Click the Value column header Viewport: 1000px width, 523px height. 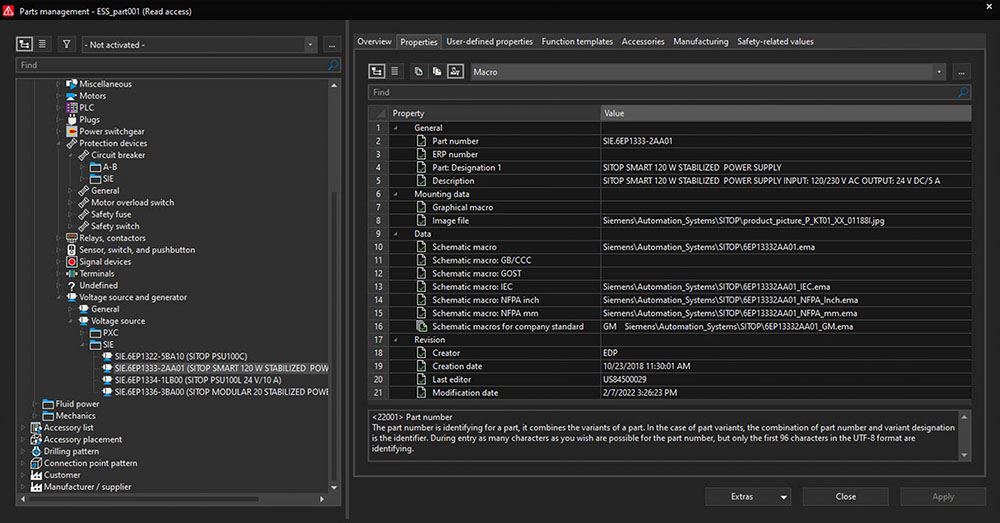point(786,114)
